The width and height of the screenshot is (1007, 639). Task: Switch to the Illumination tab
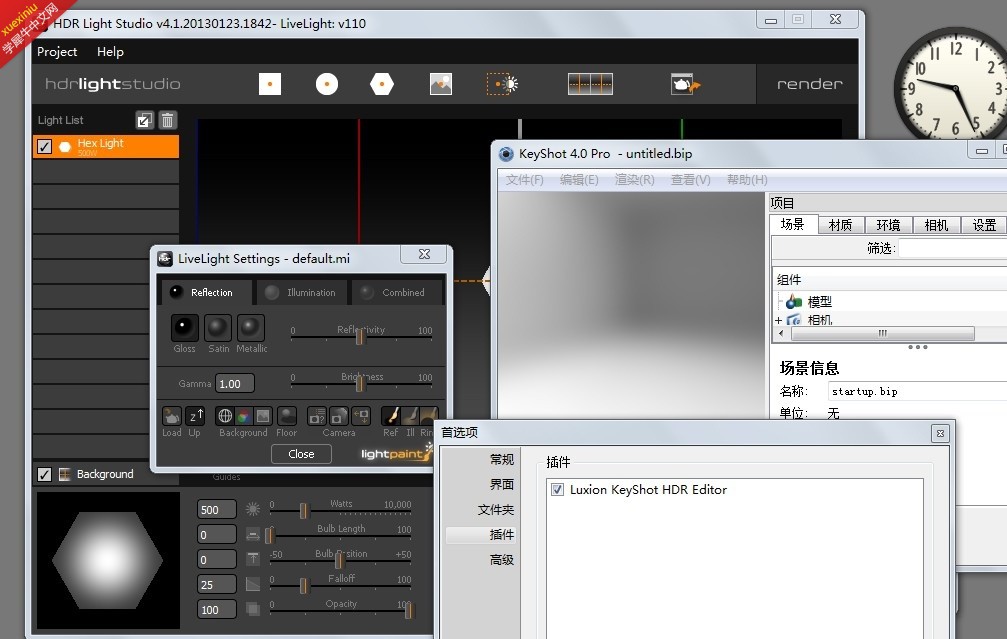tap(302, 292)
